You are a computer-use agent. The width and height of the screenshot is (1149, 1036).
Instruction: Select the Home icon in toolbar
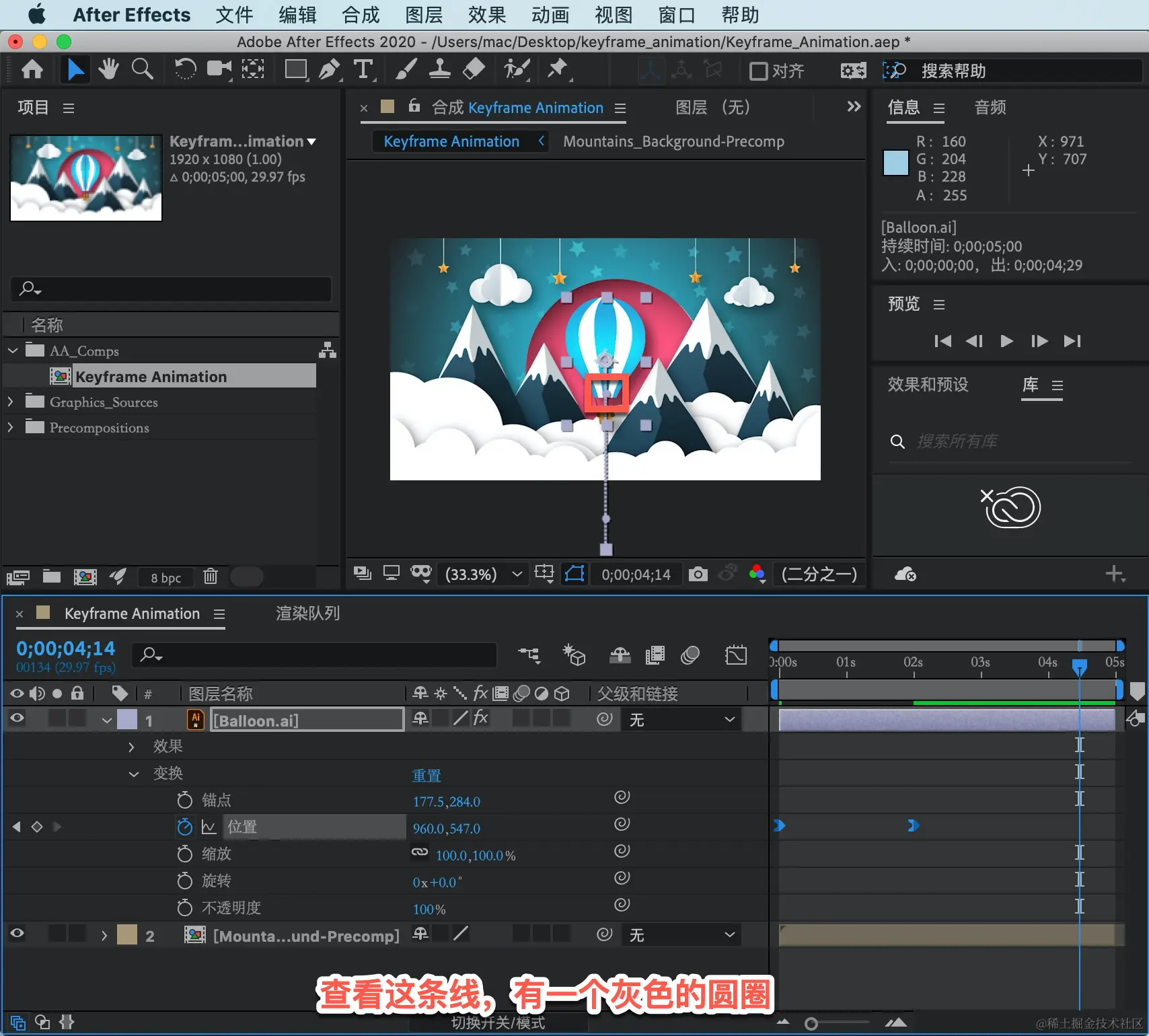(x=32, y=69)
